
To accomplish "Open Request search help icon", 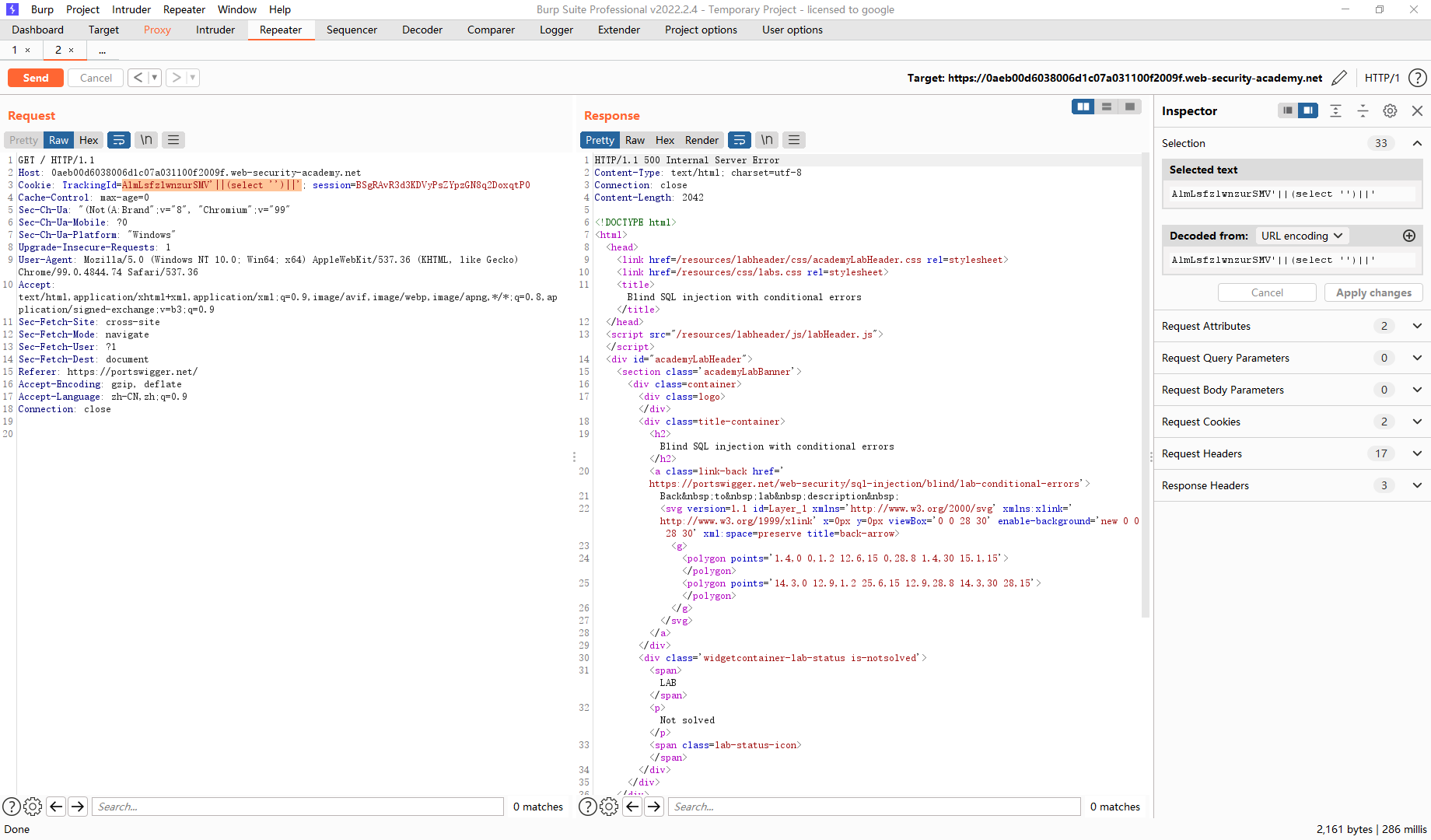I will (x=12, y=807).
